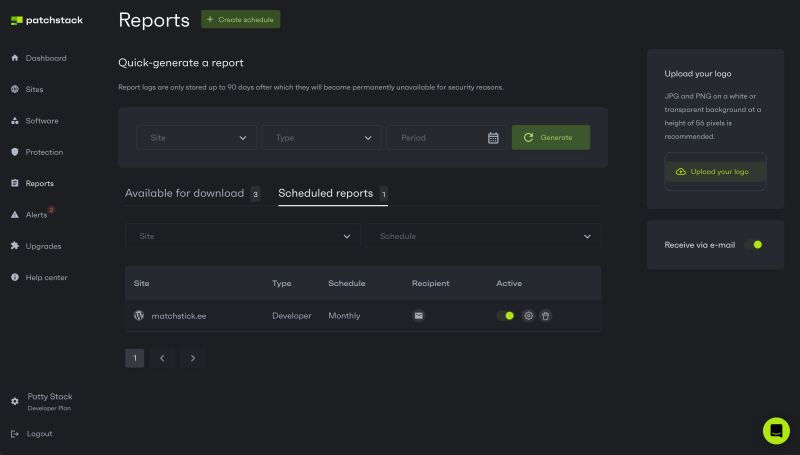Click the calendar icon in Period field
800x455 pixels.
click(x=493, y=138)
